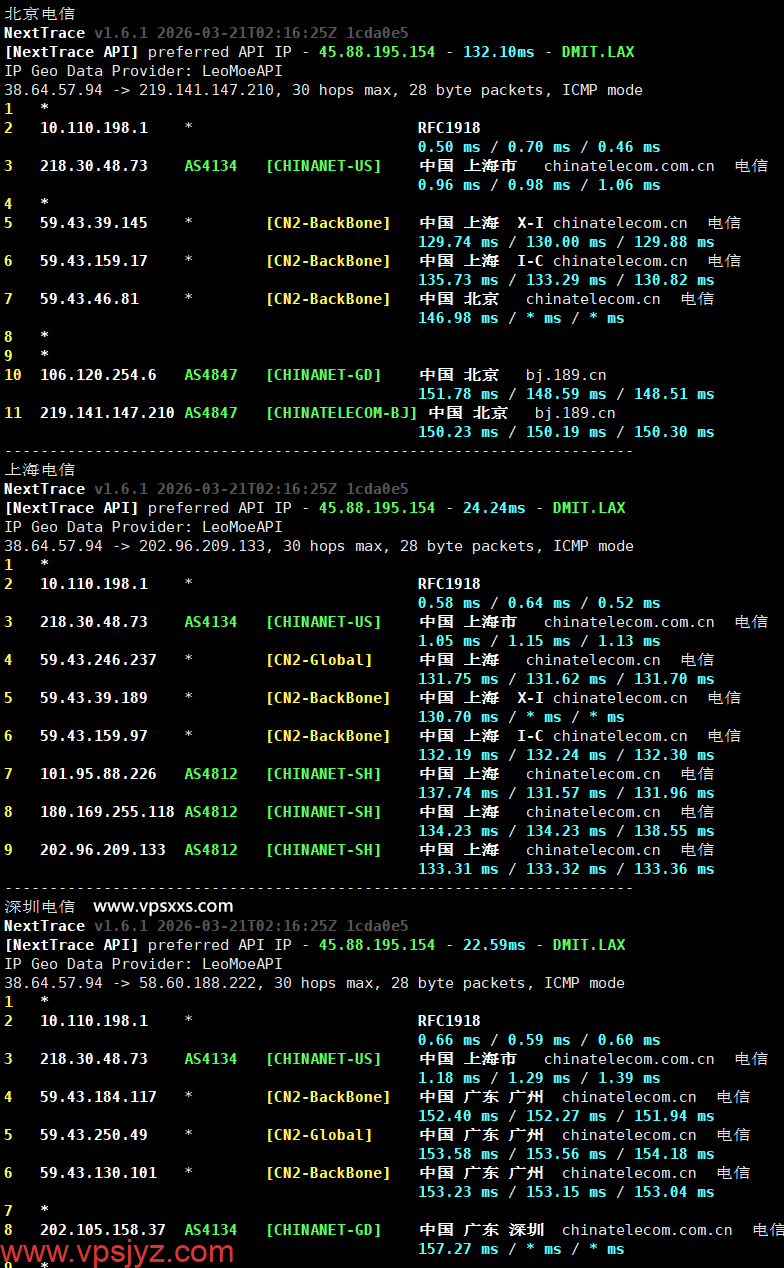784x1268 pixels.
Task: Click the 24.24ms API latency value
Action: point(494,508)
